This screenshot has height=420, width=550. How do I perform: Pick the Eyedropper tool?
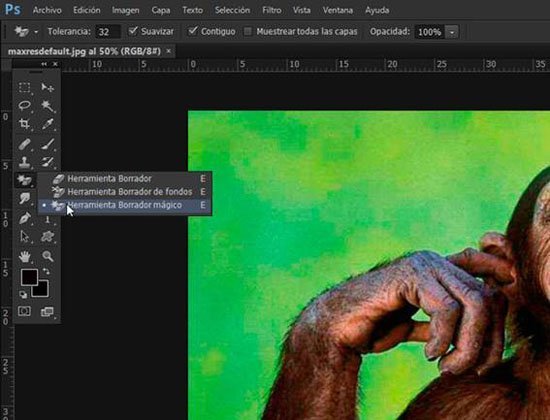pyautogui.click(x=48, y=124)
